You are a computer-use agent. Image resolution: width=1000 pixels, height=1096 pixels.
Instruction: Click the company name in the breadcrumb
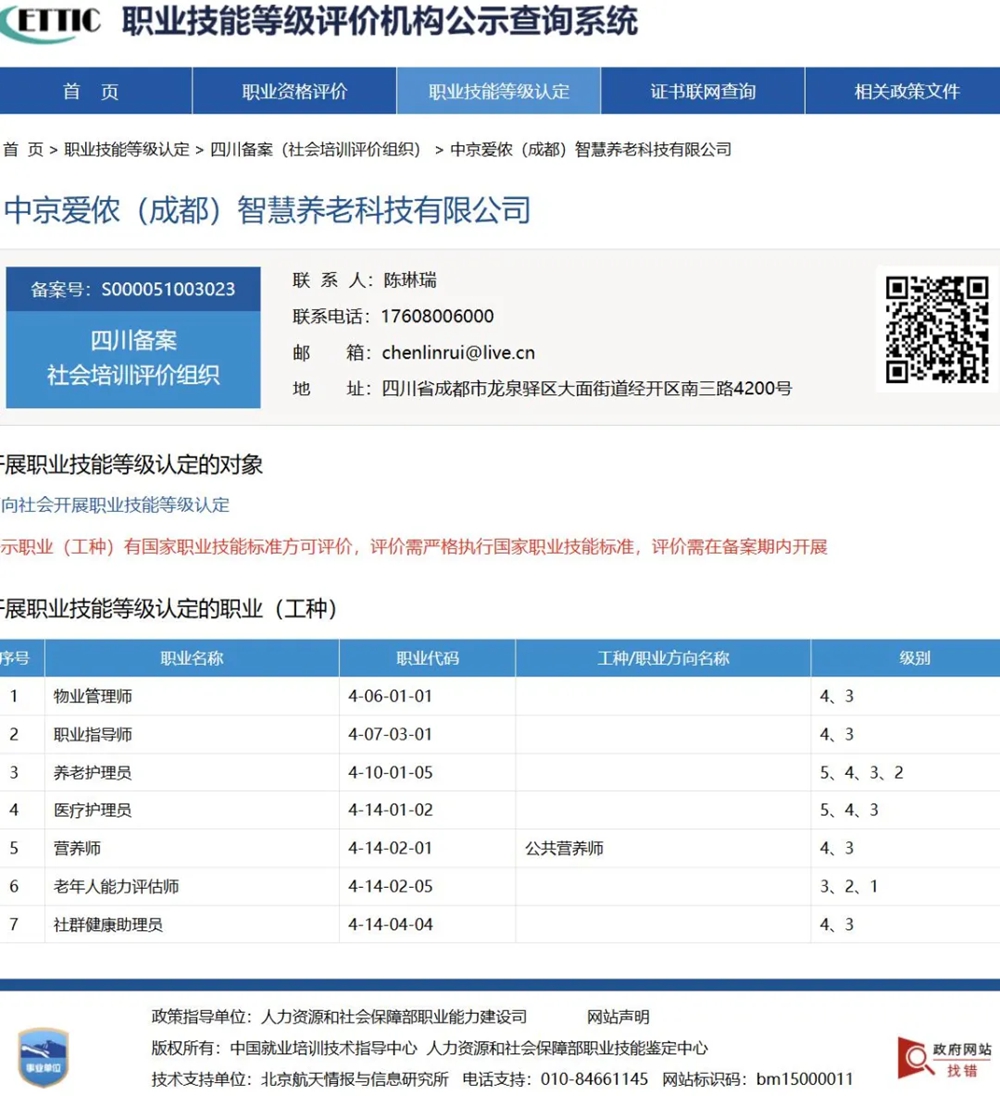pos(590,150)
